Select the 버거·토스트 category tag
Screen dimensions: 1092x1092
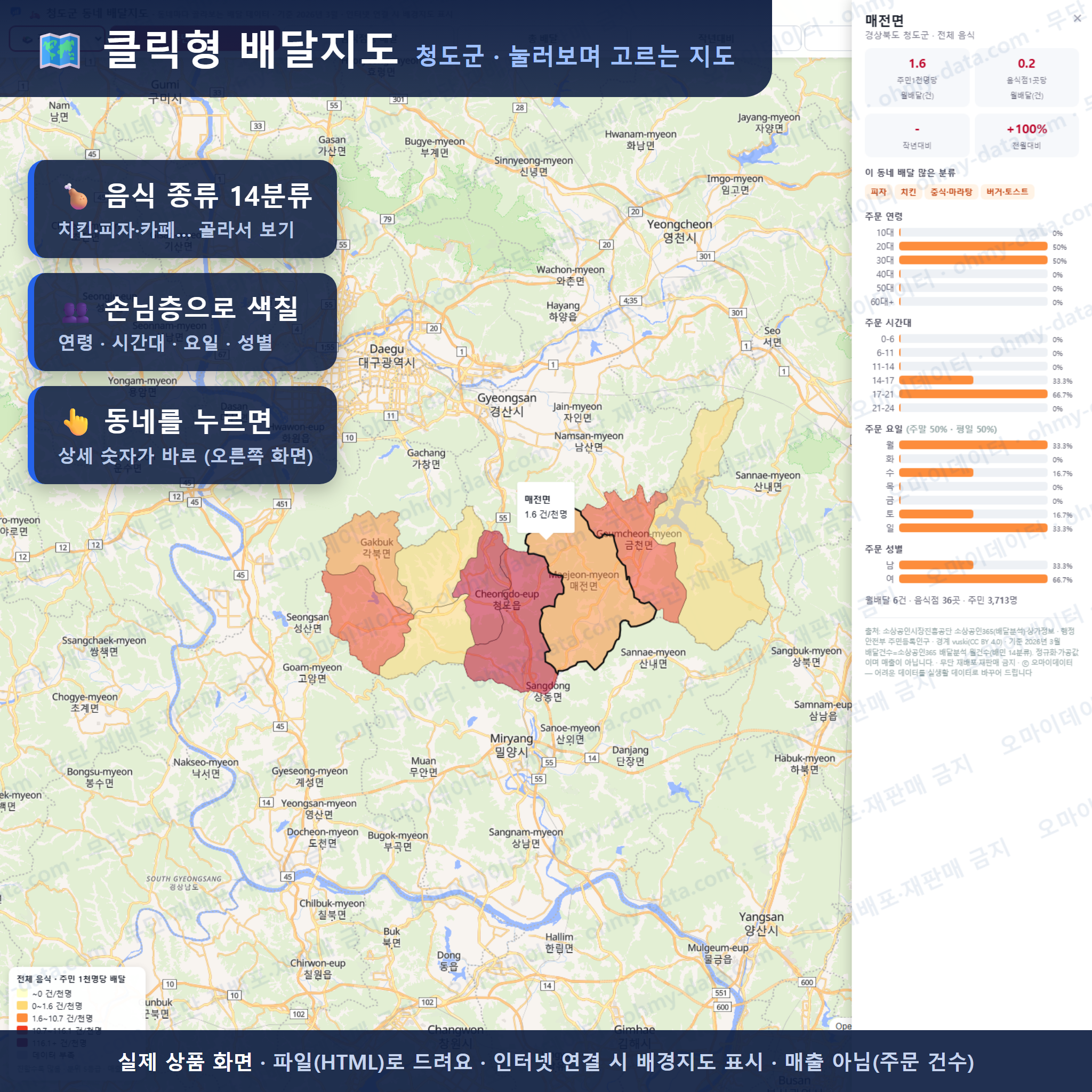click(1007, 191)
